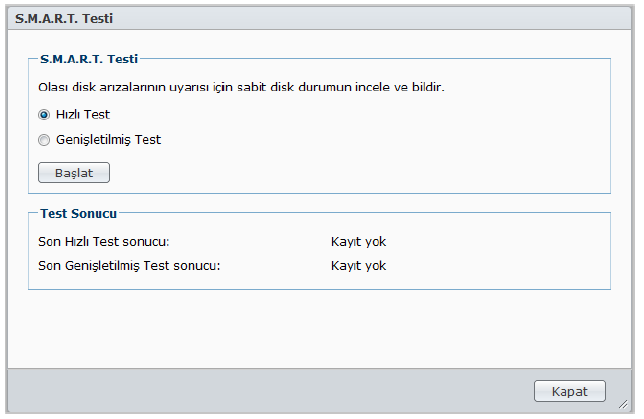The image size is (644, 419).
Task: Click the Son Hızlı Test sonucu label
Action: [103, 241]
